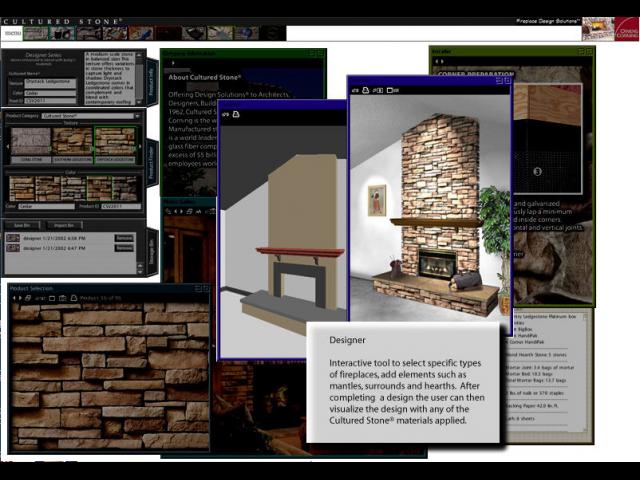640x480 pixels.
Task: Open the Storage Bin side tab
Action: tap(151, 252)
